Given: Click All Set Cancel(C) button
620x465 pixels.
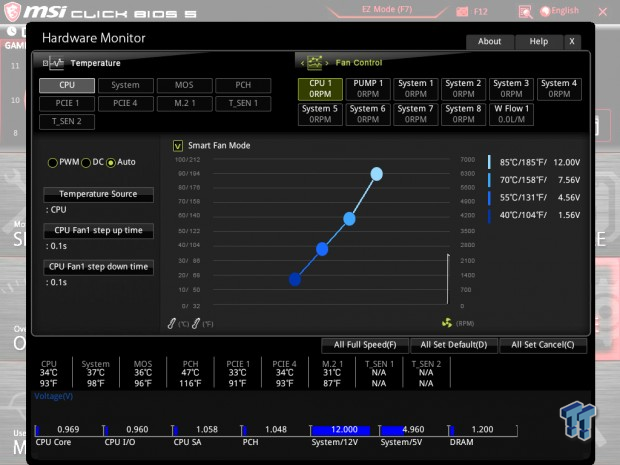Looking at the screenshot, I should pos(543,345).
